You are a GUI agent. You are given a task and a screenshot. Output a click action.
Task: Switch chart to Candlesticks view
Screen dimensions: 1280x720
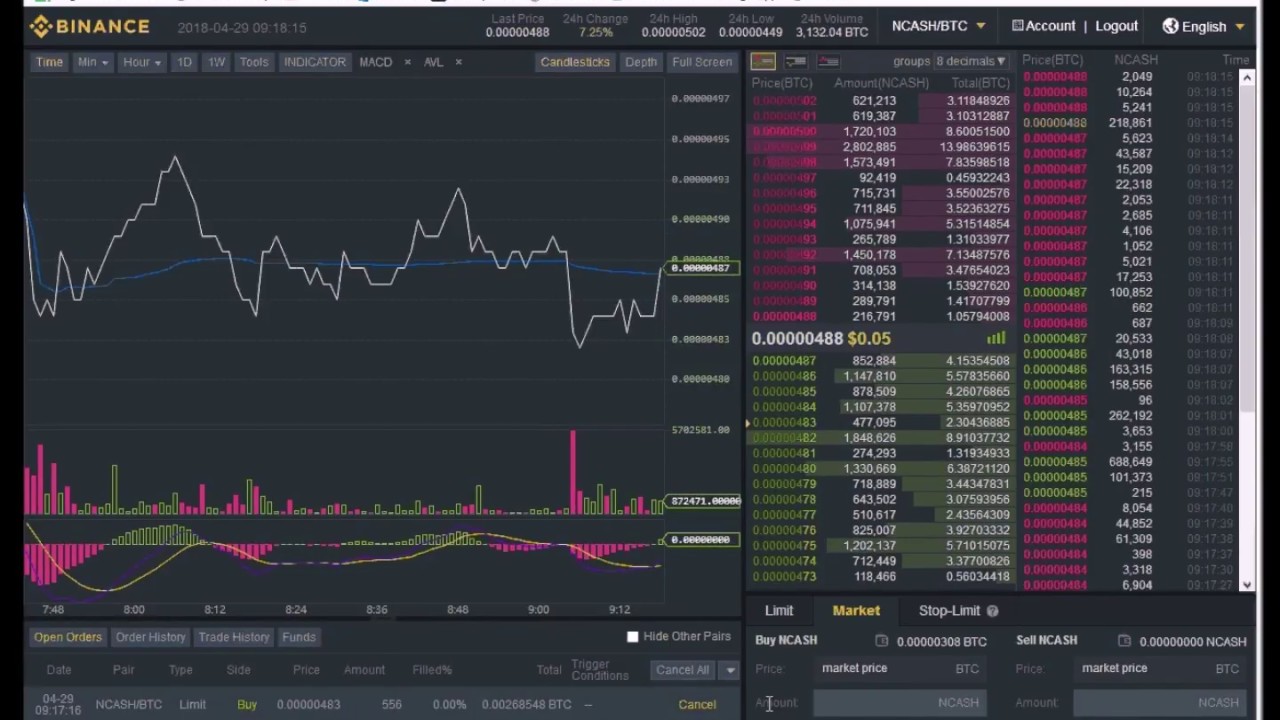pos(575,62)
